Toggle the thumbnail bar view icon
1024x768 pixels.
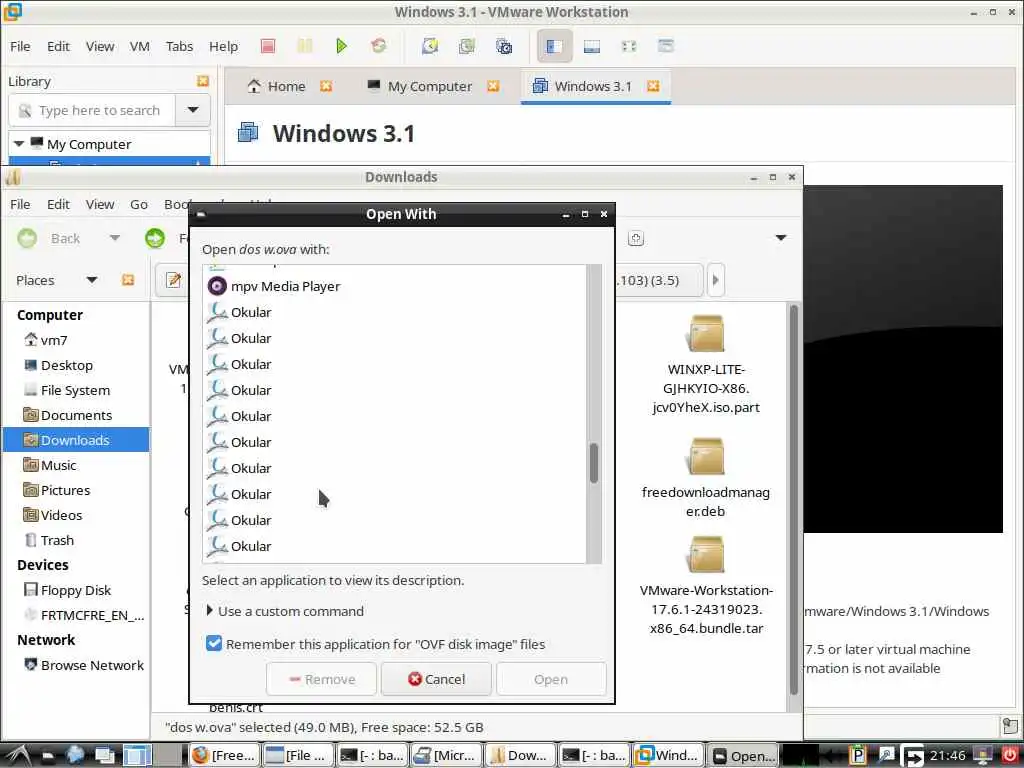click(592, 46)
